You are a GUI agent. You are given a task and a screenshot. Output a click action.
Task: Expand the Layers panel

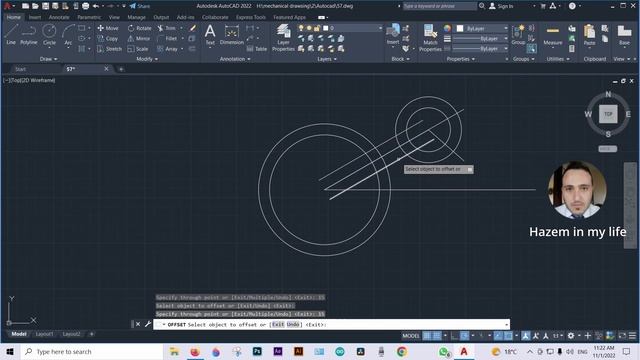(x=327, y=59)
